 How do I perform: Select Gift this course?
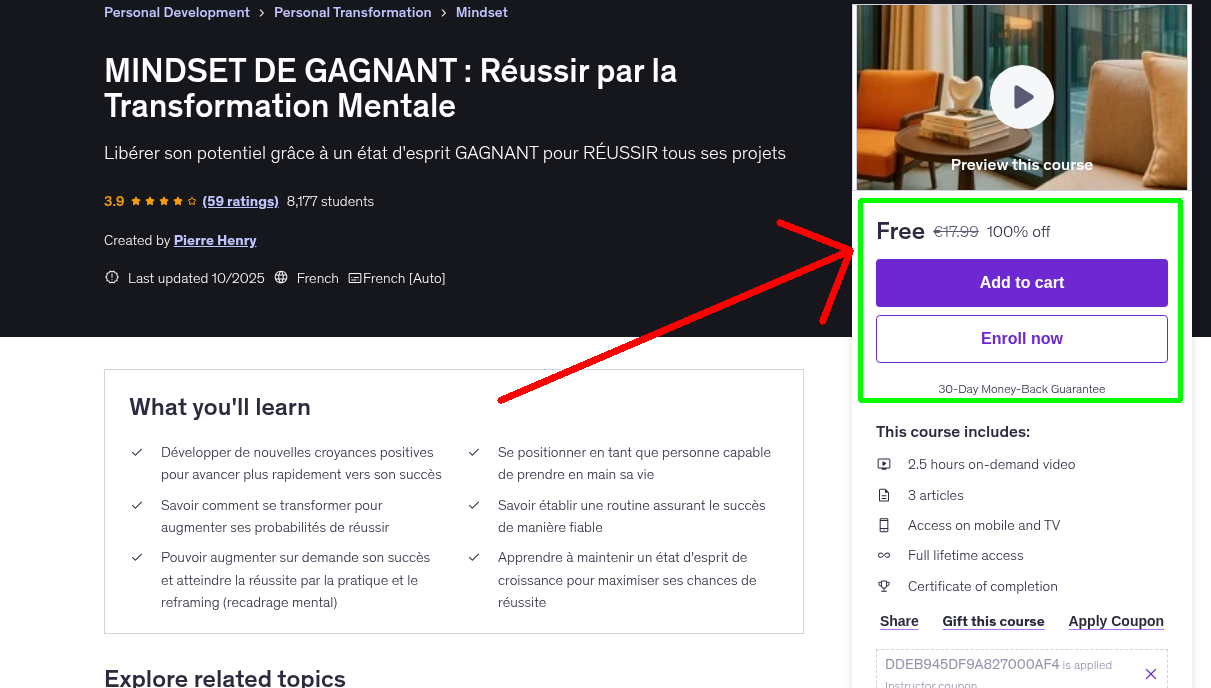tap(993, 621)
